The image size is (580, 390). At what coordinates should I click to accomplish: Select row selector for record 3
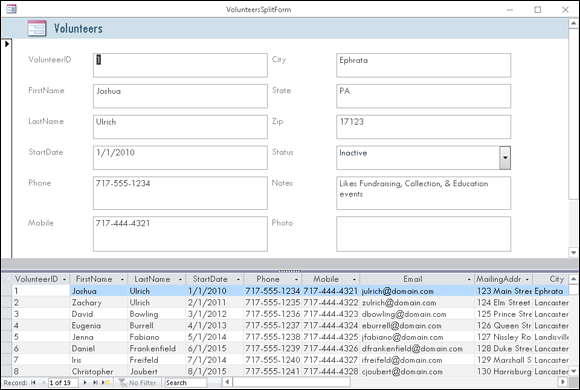(7, 314)
